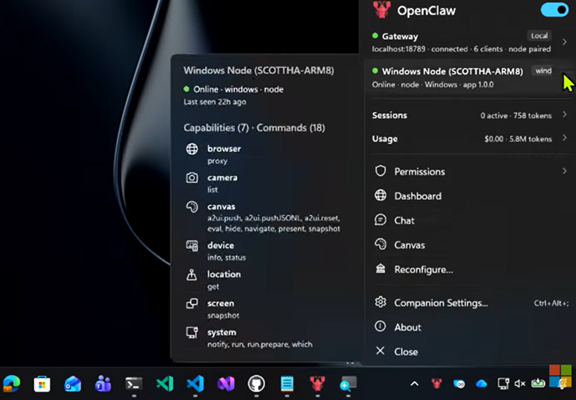Screen dimensions: 576x400
Task: Expand Sessions details chevron
Action: (x=565, y=115)
